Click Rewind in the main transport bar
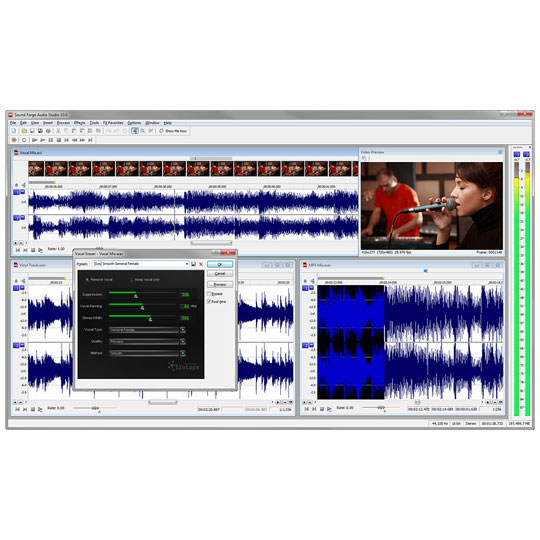 coord(74,140)
